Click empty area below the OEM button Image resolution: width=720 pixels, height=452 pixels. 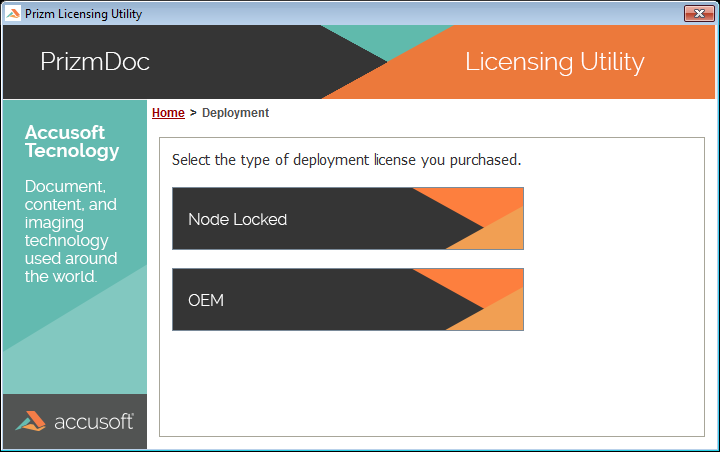coord(430,385)
